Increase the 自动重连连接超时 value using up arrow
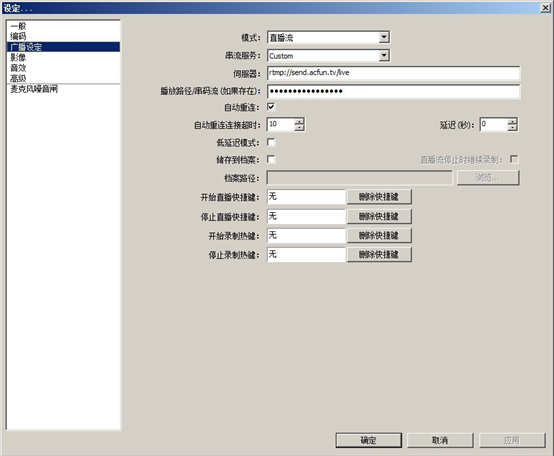 point(299,121)
